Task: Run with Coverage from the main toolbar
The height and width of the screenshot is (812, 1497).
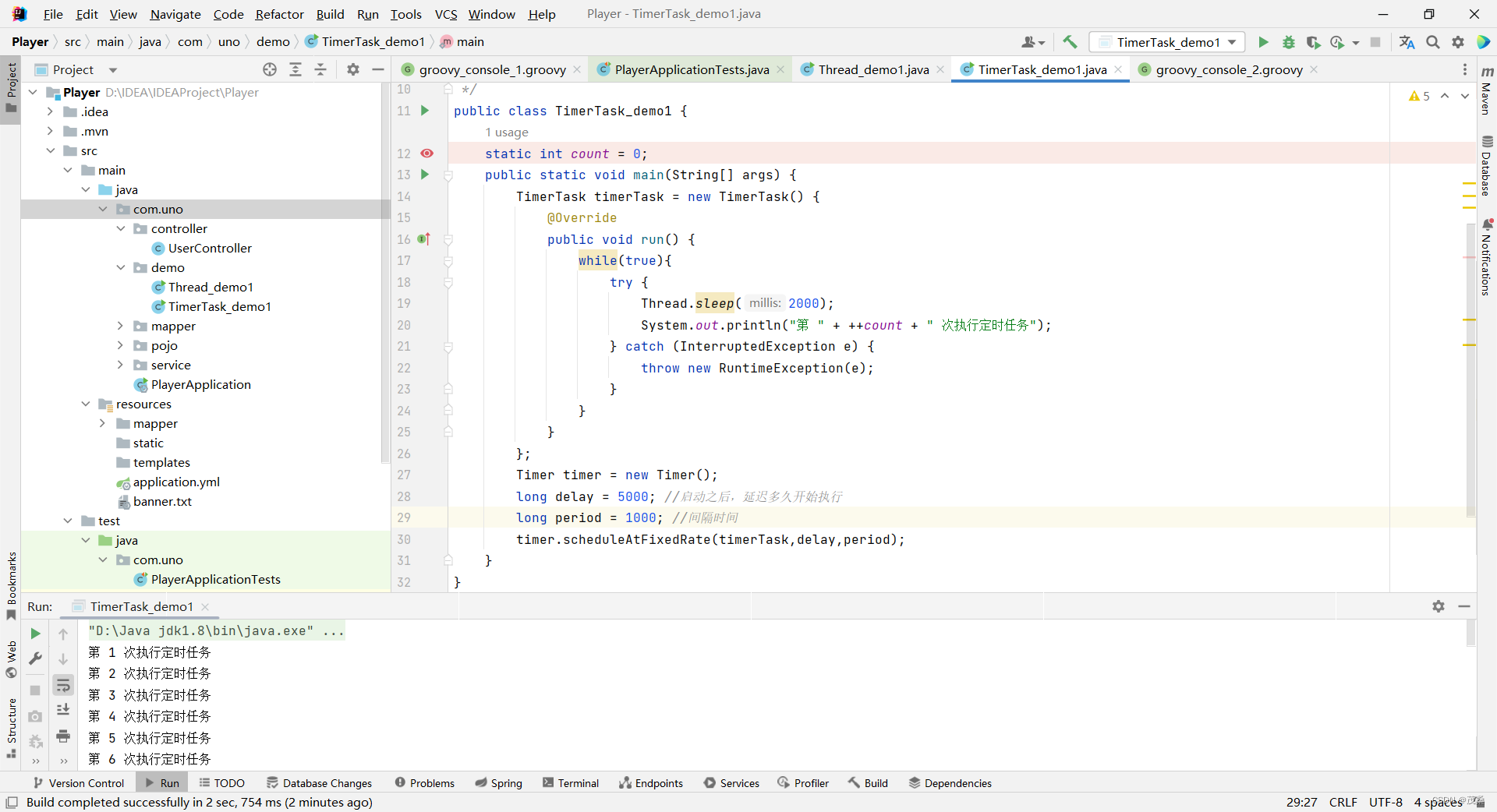Action: 1313,42
